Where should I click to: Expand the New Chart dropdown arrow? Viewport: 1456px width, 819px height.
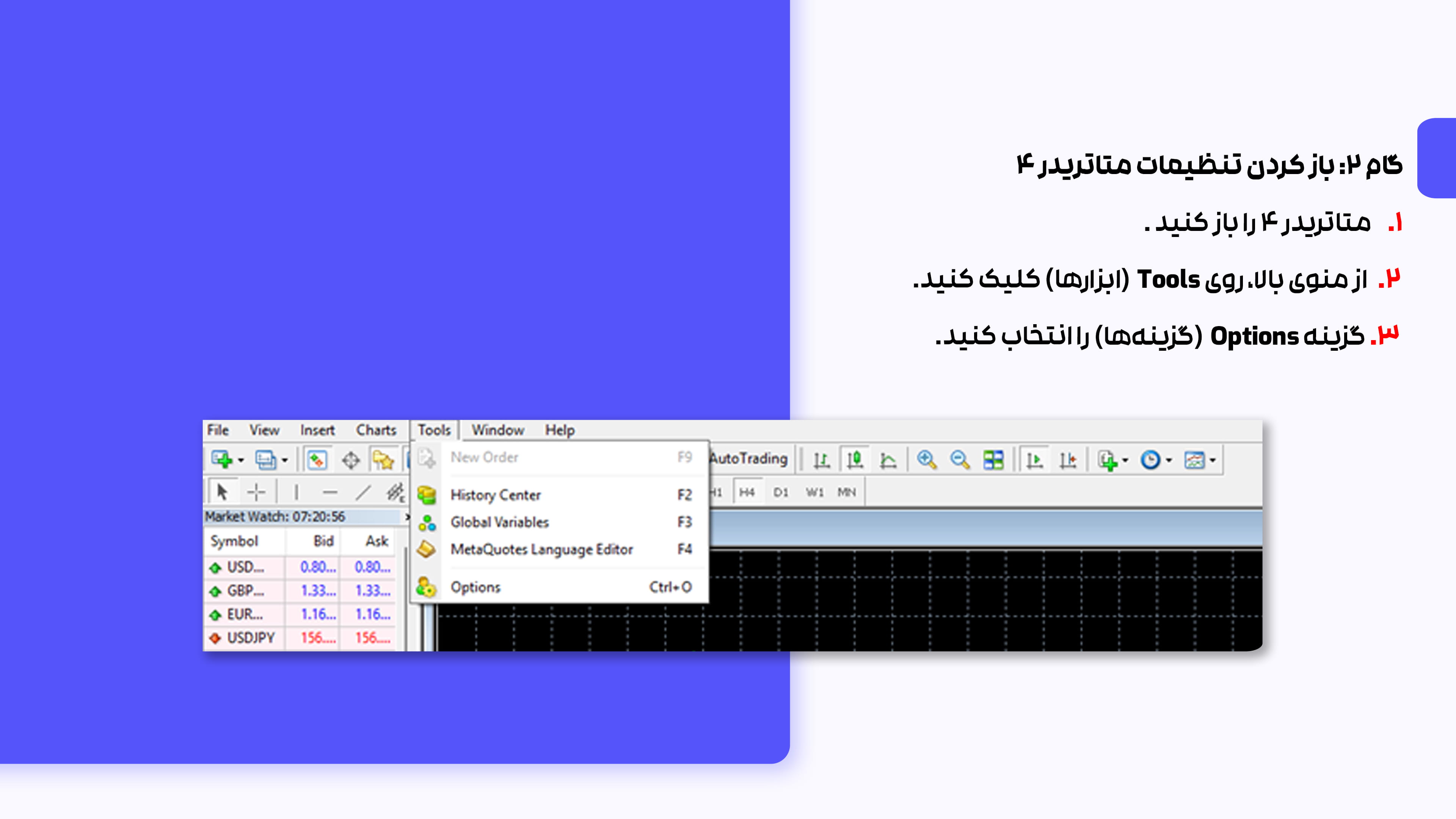tap(241, 460)
